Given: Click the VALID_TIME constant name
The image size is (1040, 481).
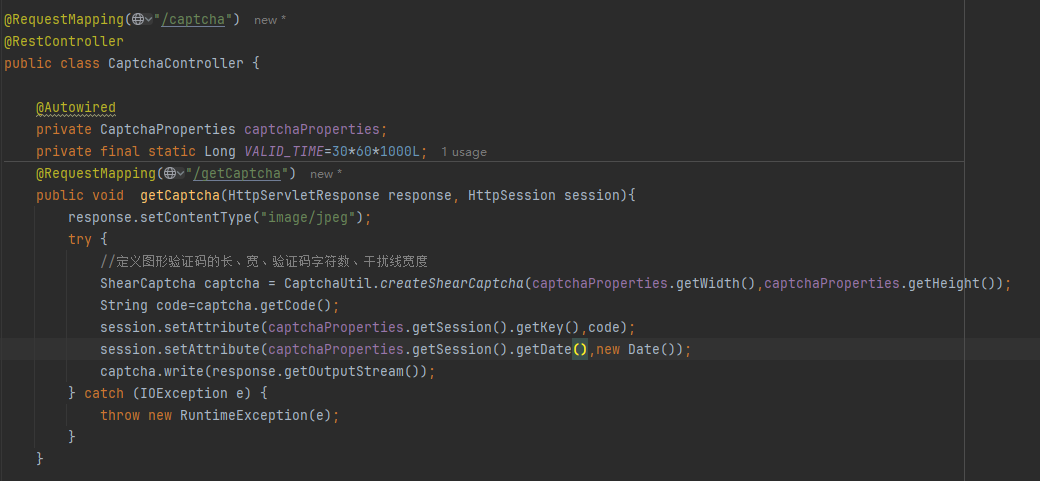Looking at the screenshot, I should coord(284,151).
